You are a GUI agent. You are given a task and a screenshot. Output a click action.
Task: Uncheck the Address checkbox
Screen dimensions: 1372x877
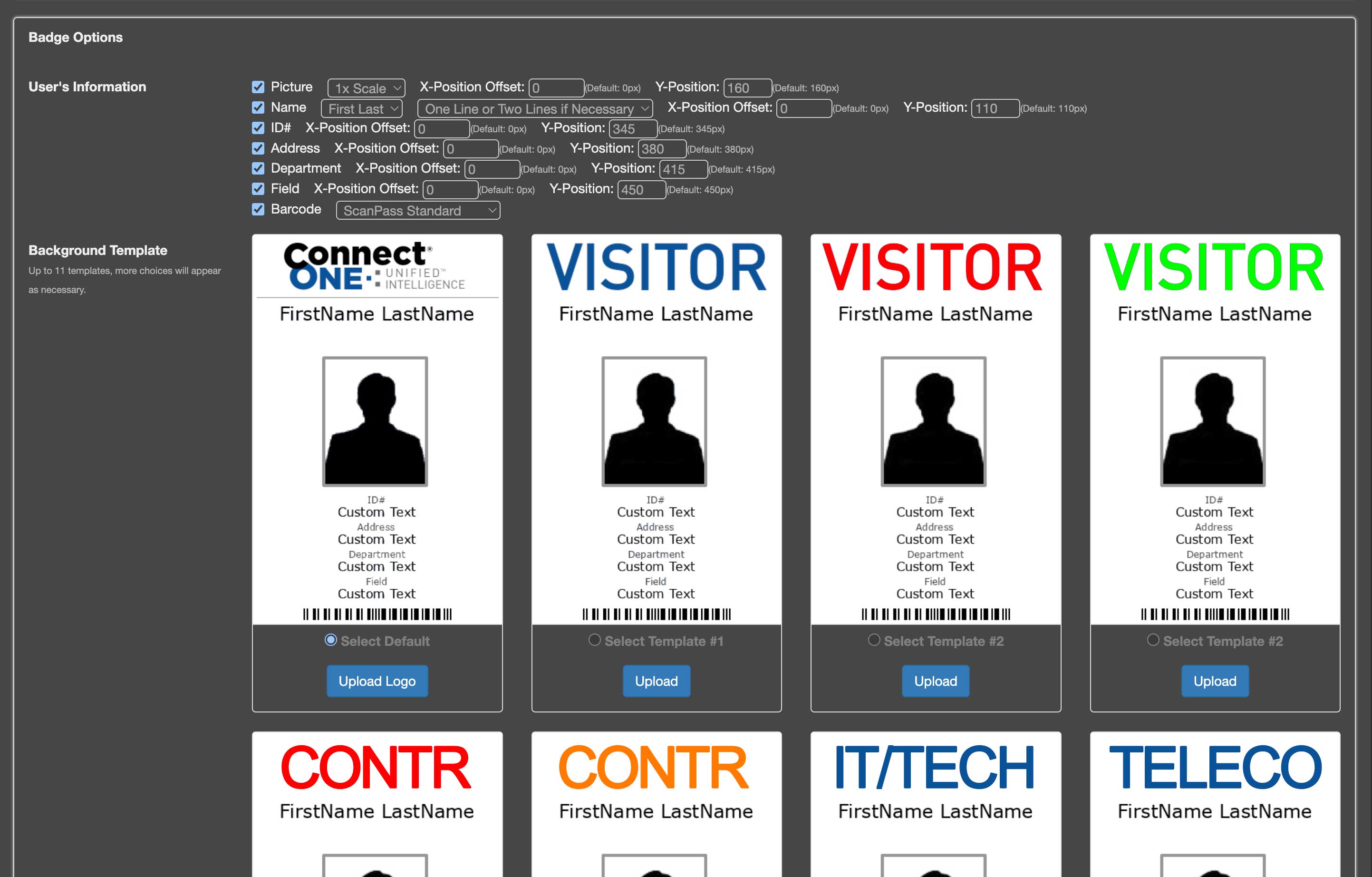(258, 149)
